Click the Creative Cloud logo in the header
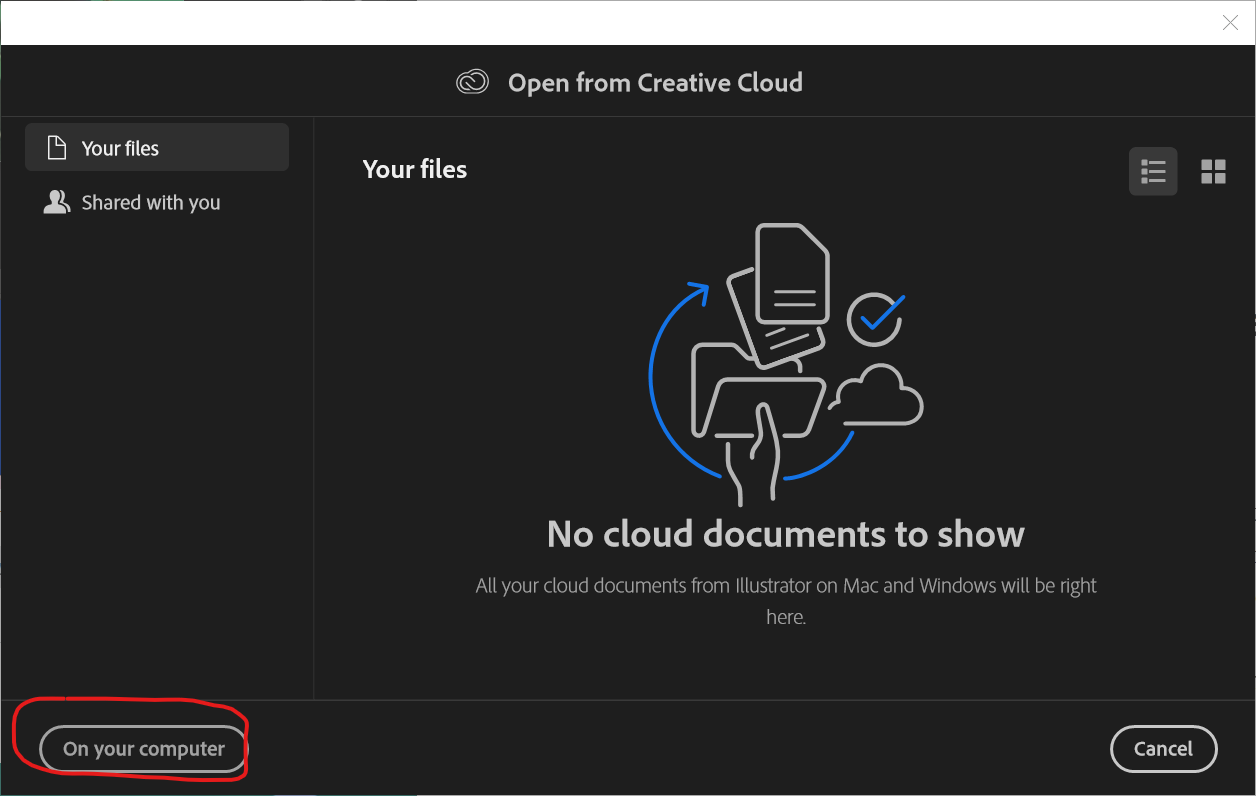This screenshot has height=796, width=1256. (474, 82)
